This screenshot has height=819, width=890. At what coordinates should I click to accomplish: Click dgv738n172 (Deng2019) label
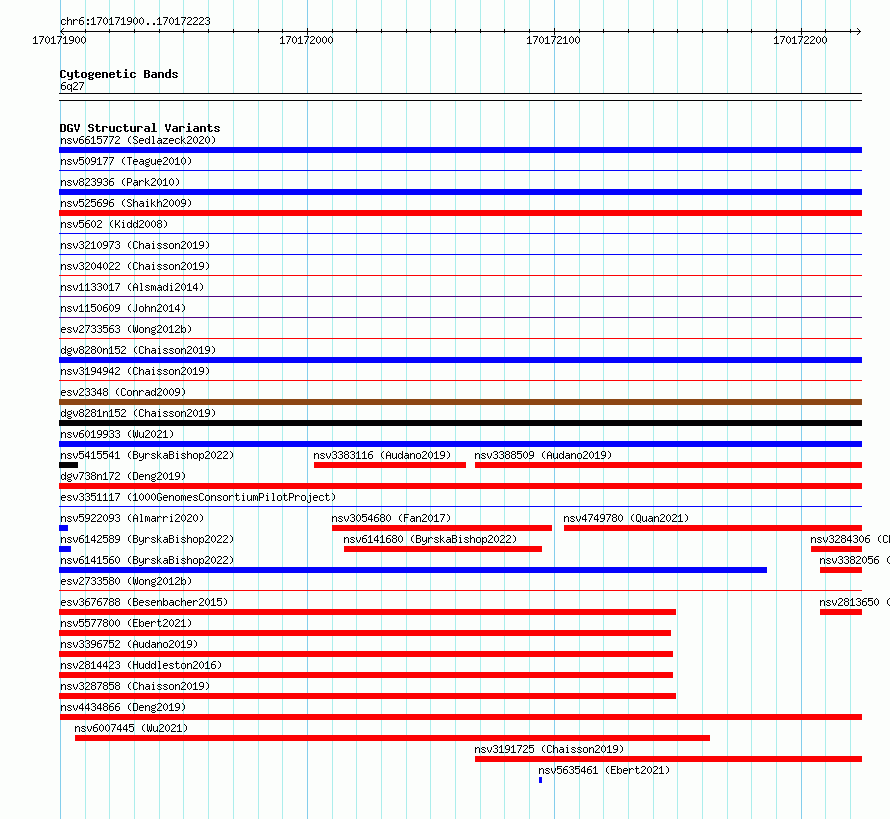(123, 476)
